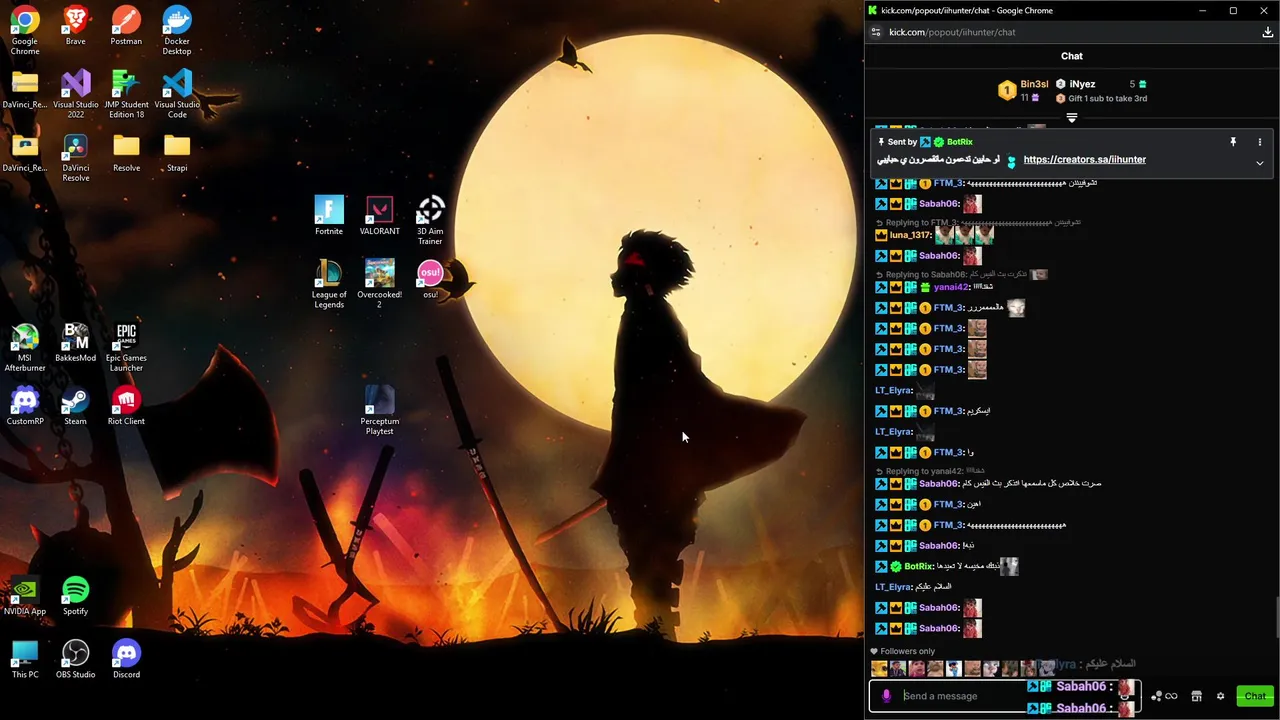
Task: Open Spotify desktop shortcut
Action: [x=75, y=596]
